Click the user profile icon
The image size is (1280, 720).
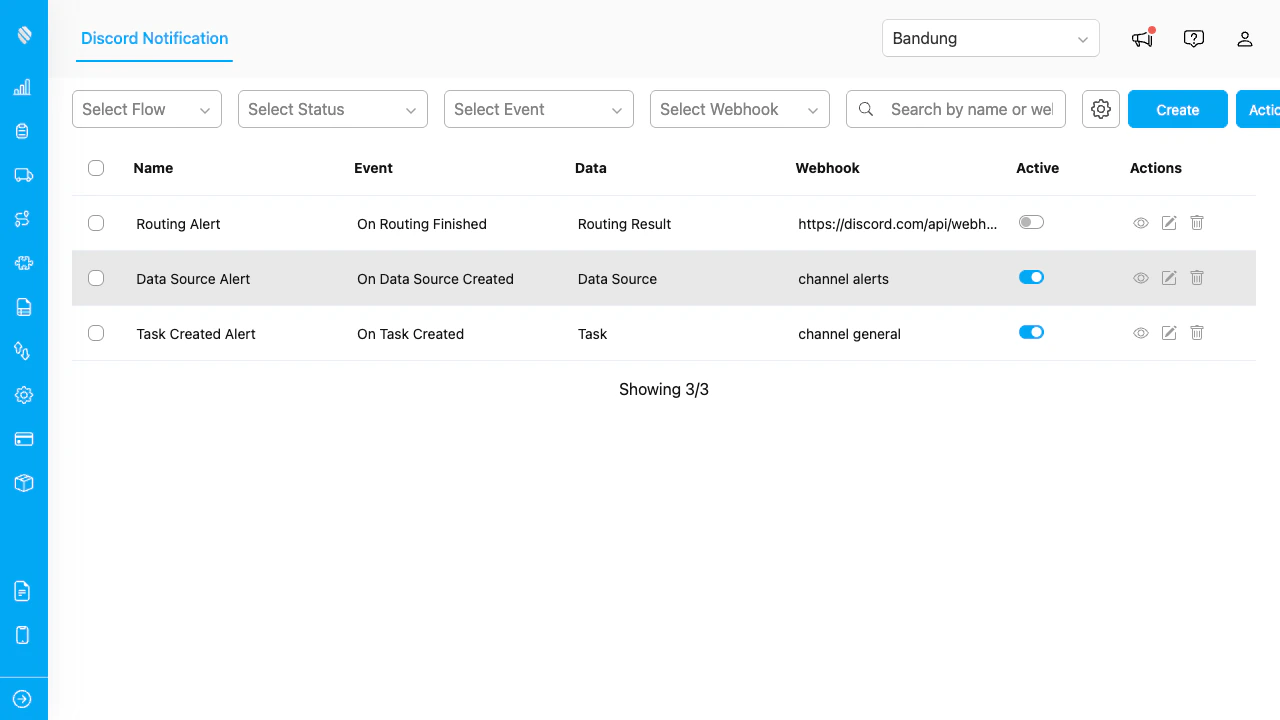pos(1245,38)
